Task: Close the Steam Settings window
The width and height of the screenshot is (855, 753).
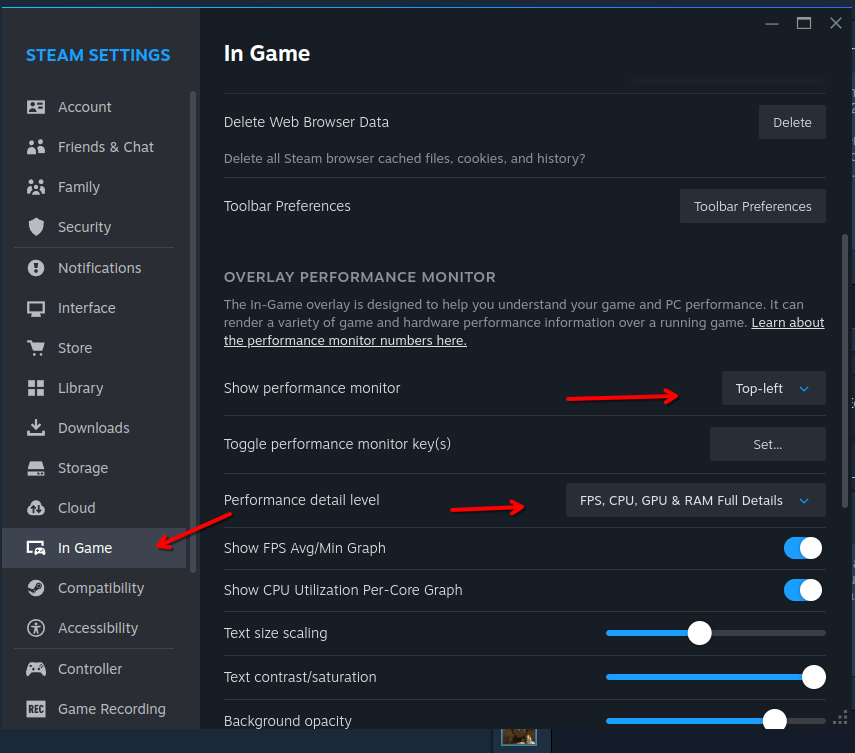Action: click(835, 23)
